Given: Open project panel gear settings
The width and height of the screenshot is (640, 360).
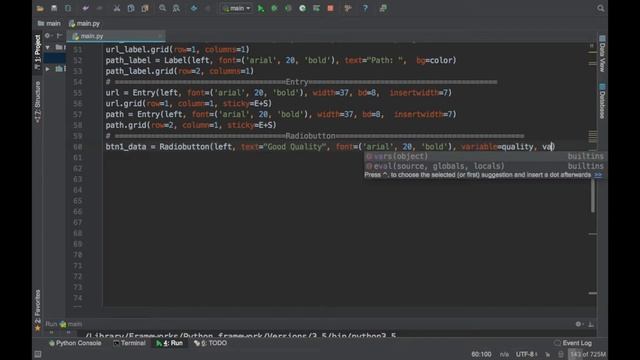Looking at the screenshot, I should (47, 36).
